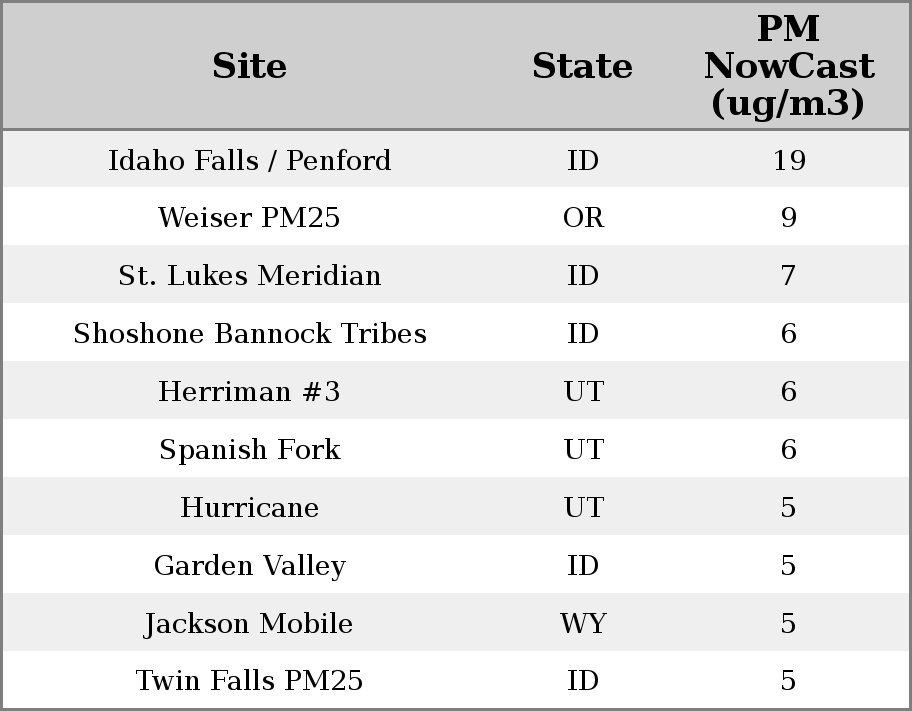Select the Garden Valley site
The image size is (912, 711).
(249, 566)
